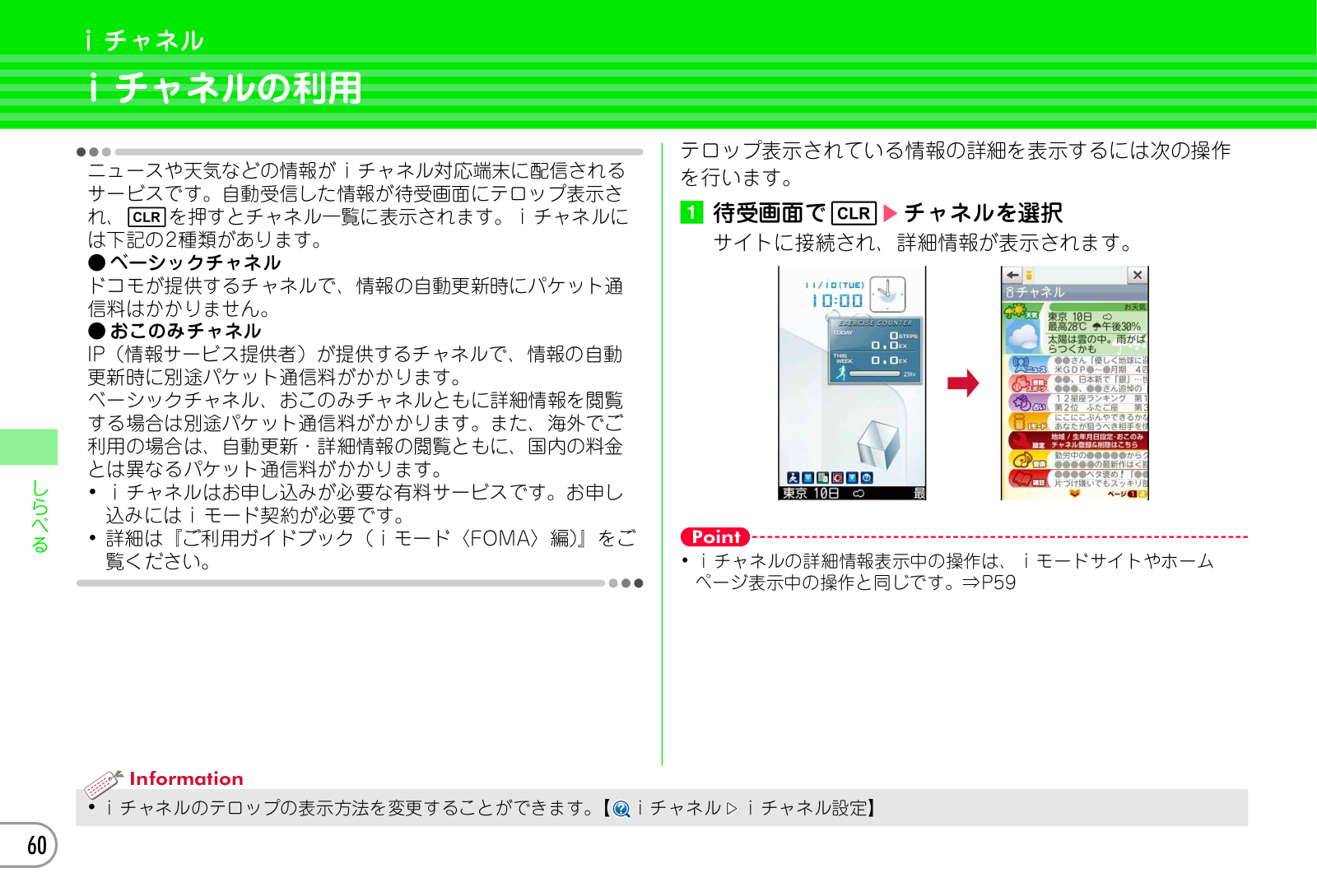
Task: Click the 11/10(TUE) date on standby screen
Action: click(835, 285)
